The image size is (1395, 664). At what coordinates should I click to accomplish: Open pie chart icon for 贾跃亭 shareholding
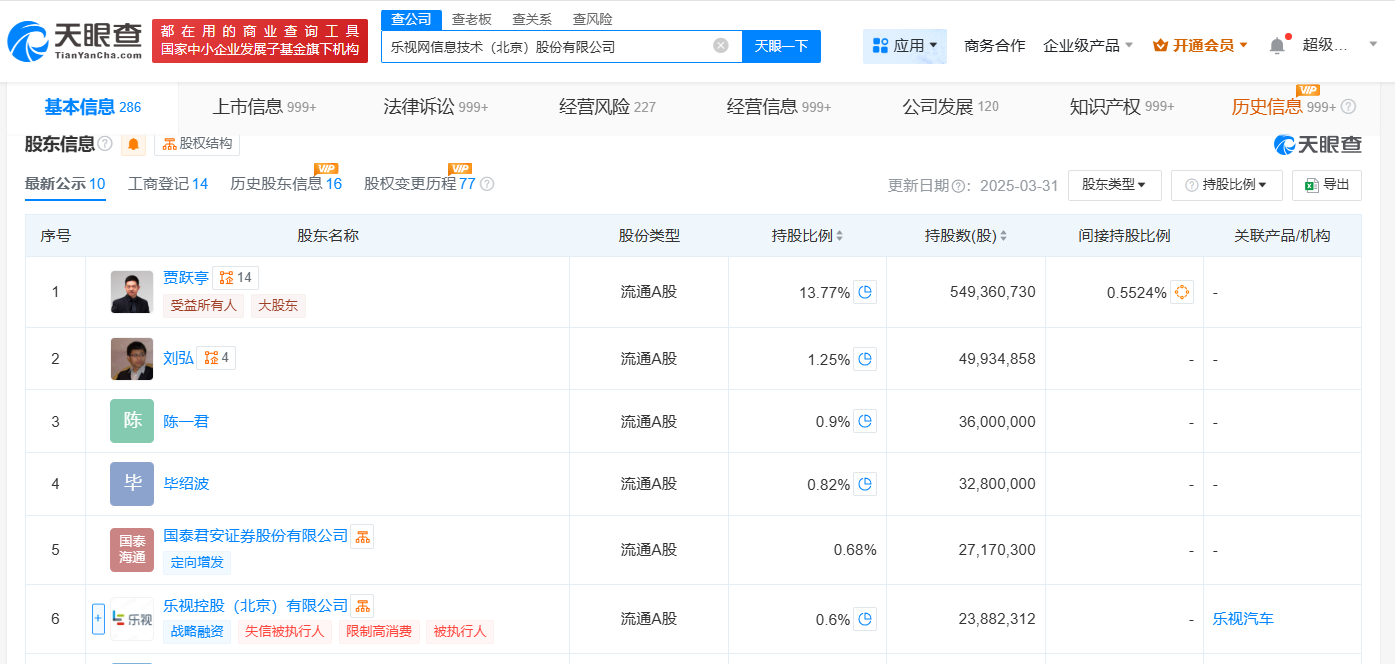866,292
